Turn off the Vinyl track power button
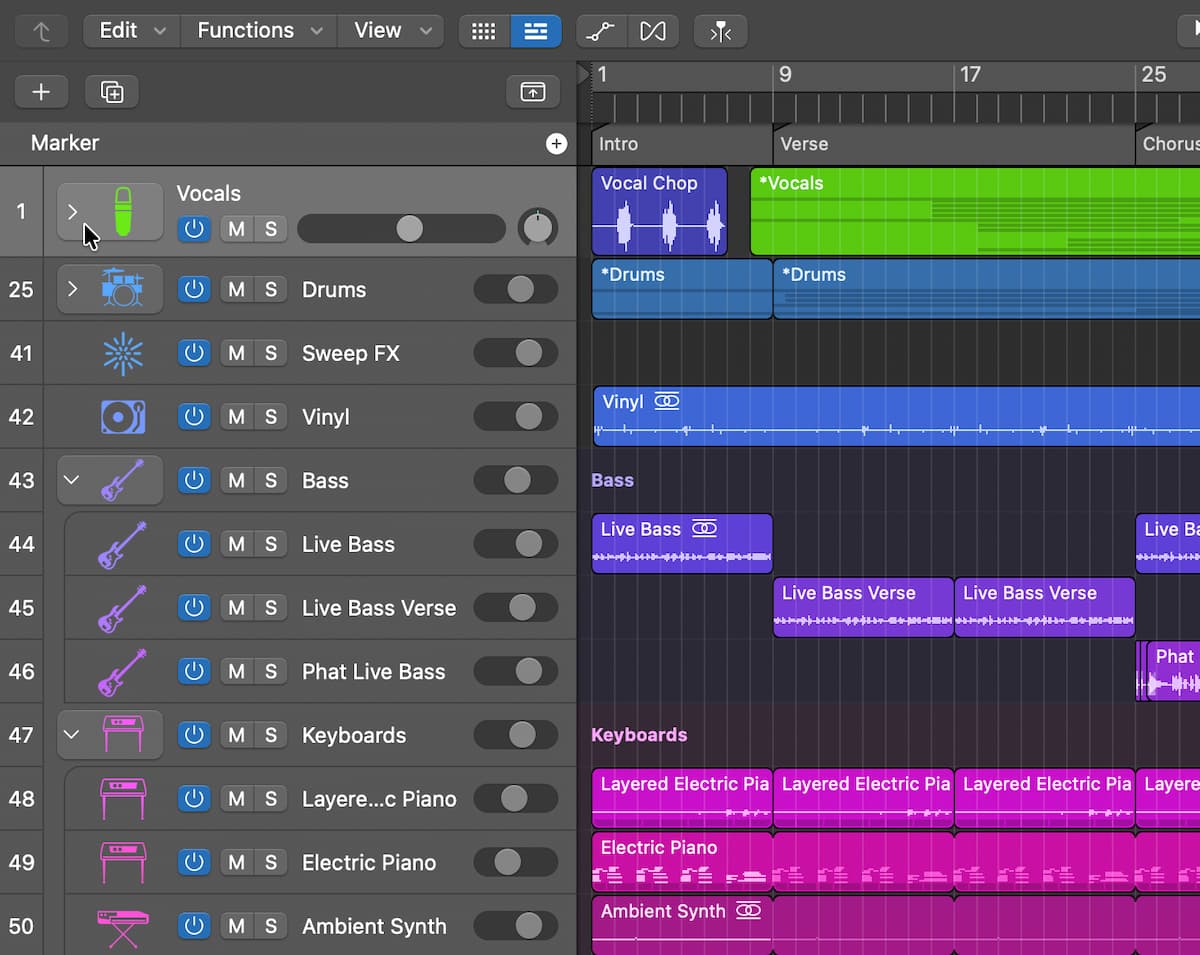This screenshot has height=955, width=1200. point(194,417)
